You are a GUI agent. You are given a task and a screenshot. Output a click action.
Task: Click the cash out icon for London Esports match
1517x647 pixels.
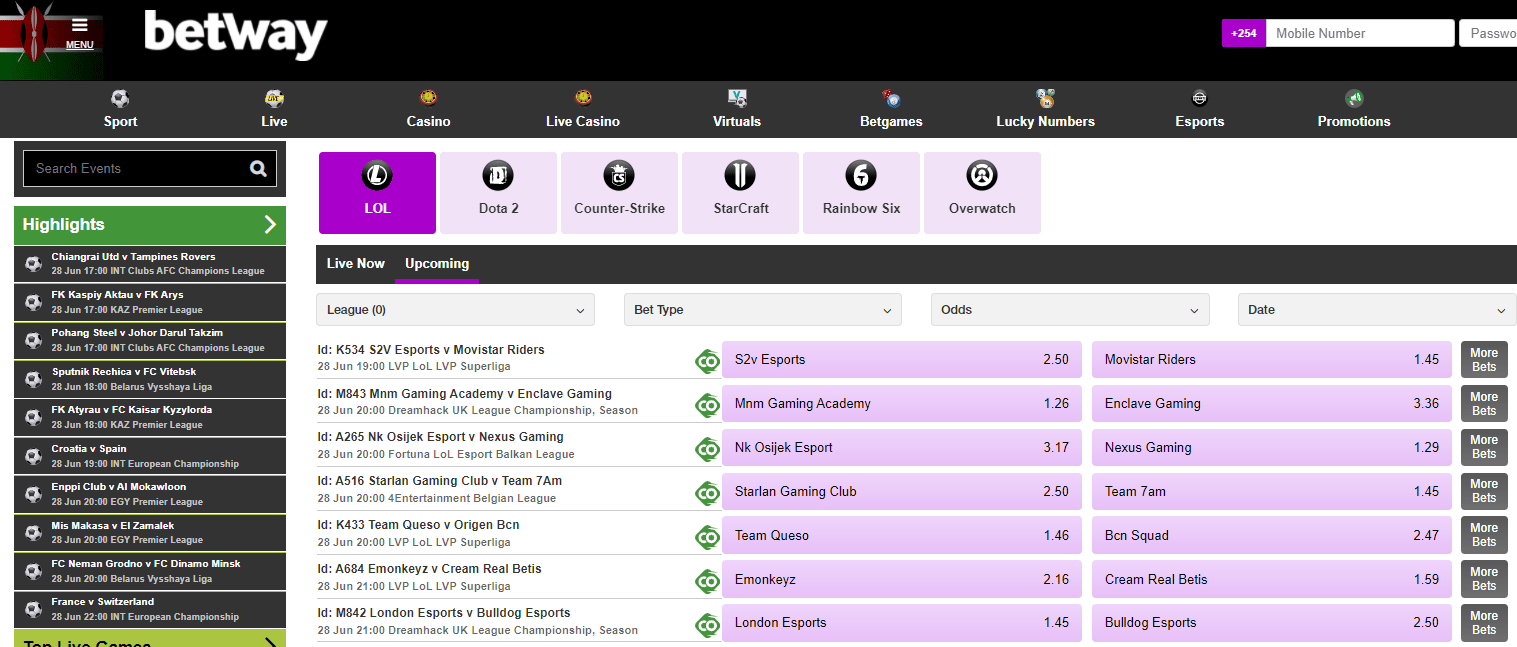(708, 624)
